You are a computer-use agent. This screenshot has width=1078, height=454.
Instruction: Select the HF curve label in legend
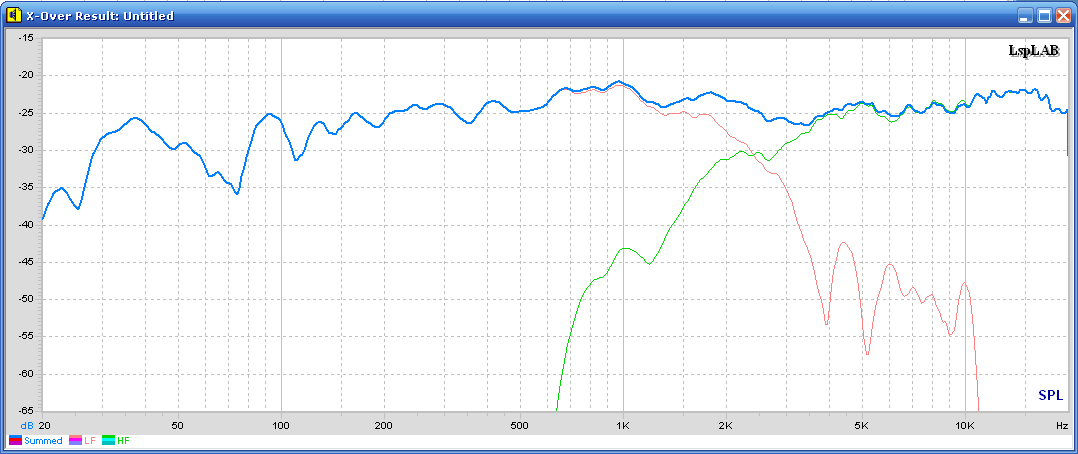(124, 441)
